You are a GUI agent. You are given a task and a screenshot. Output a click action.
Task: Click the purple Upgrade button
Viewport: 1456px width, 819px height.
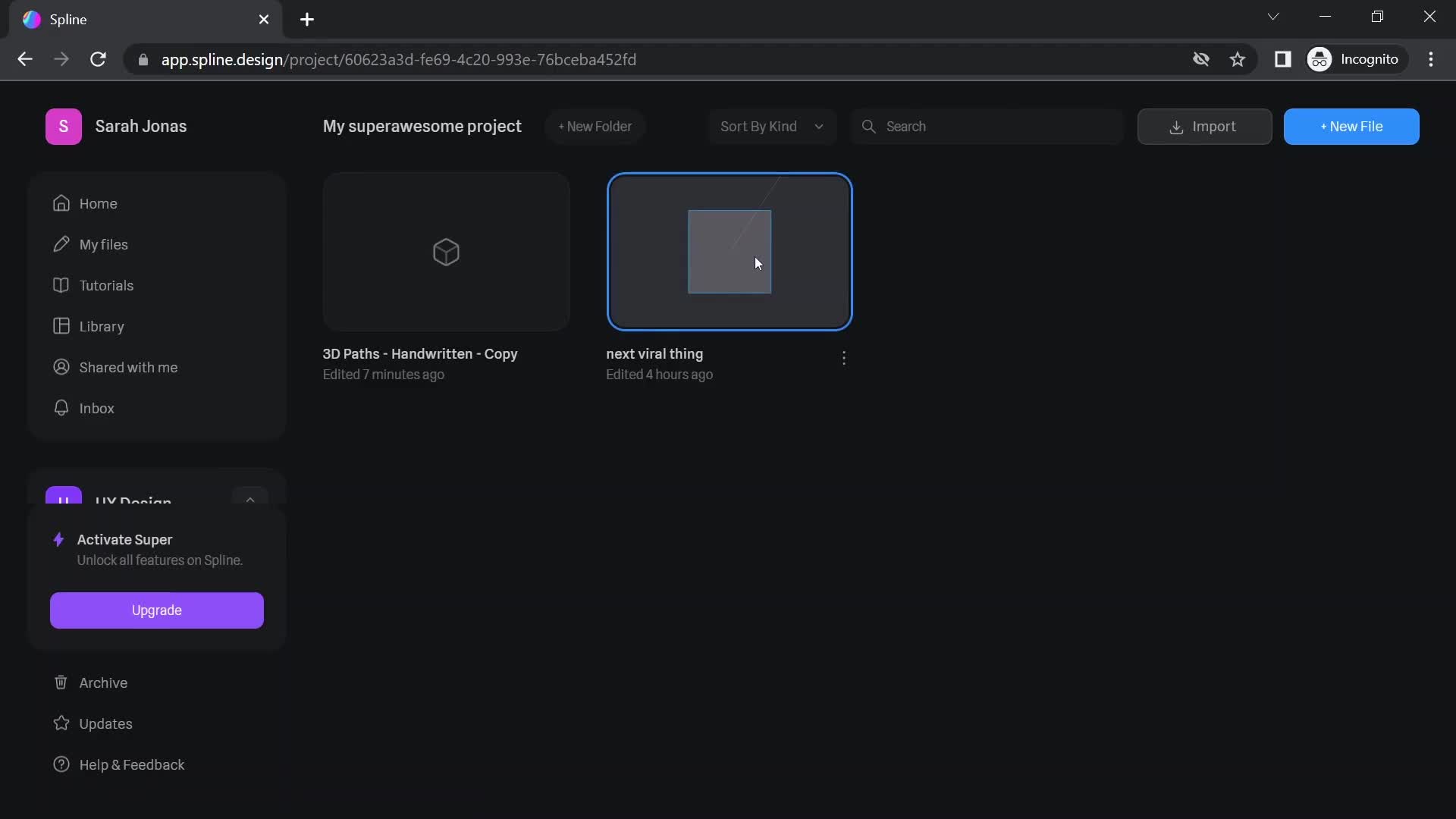[157, 610]
